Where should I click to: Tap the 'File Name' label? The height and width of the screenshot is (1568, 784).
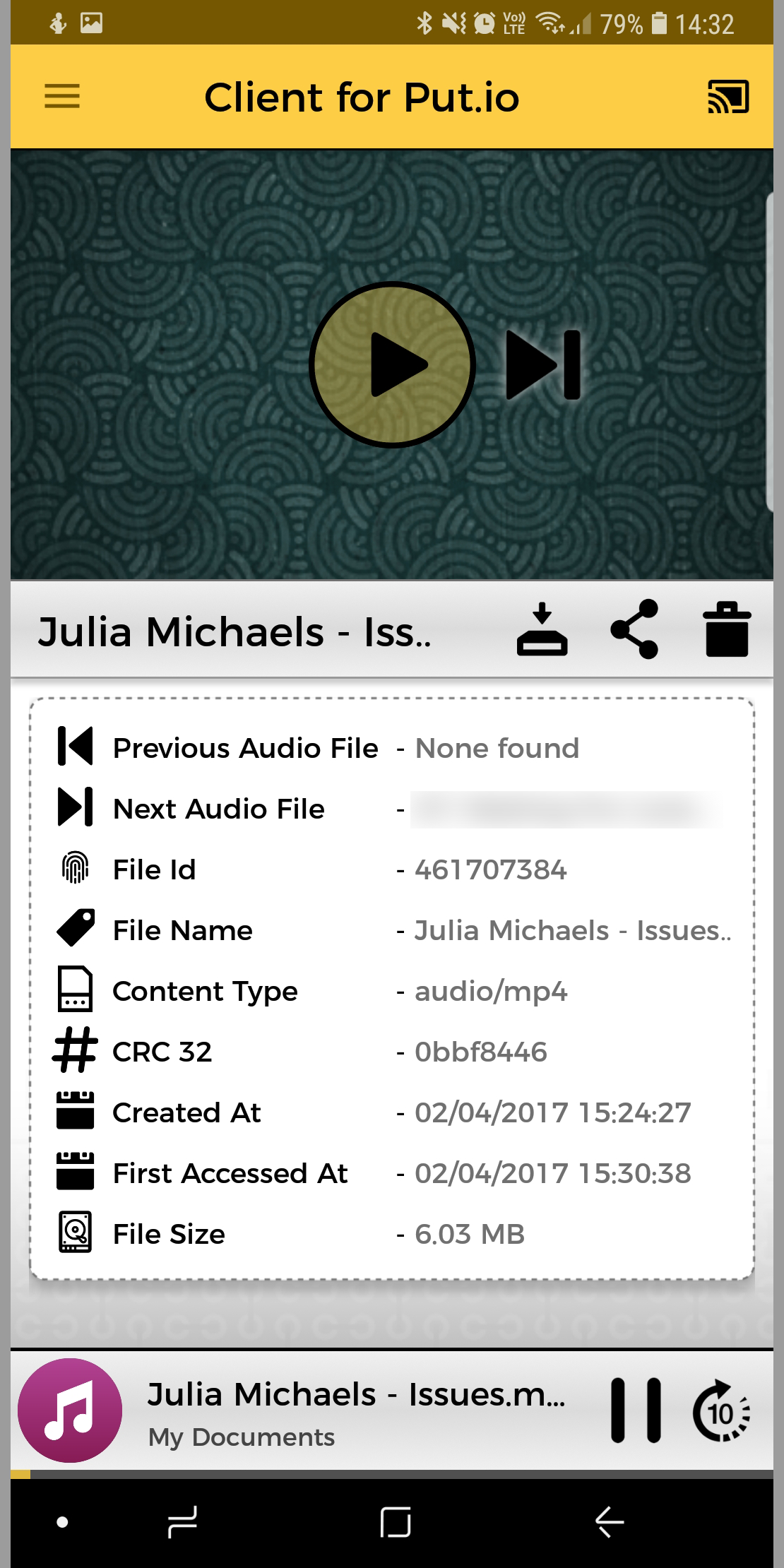coord(183,930)
